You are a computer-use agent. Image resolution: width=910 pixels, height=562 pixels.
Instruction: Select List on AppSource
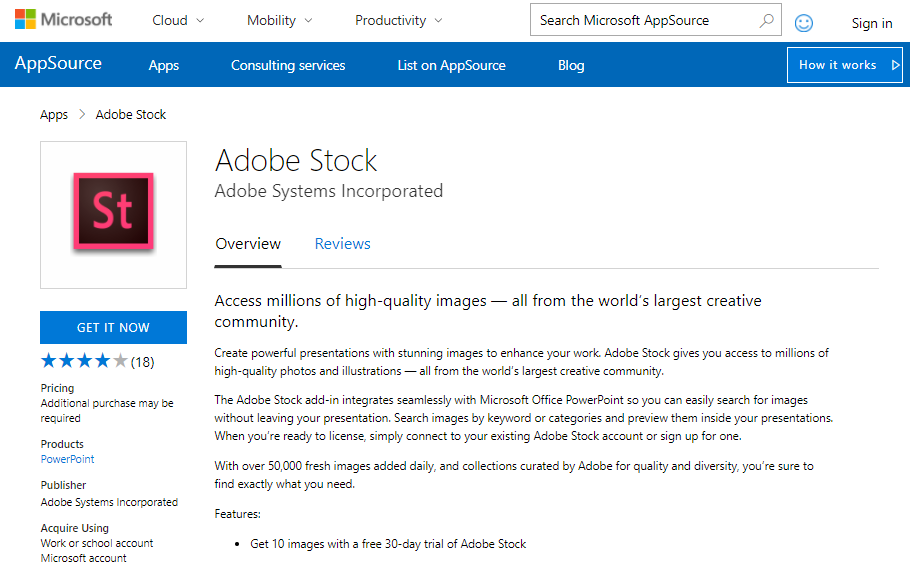[451, 65]
